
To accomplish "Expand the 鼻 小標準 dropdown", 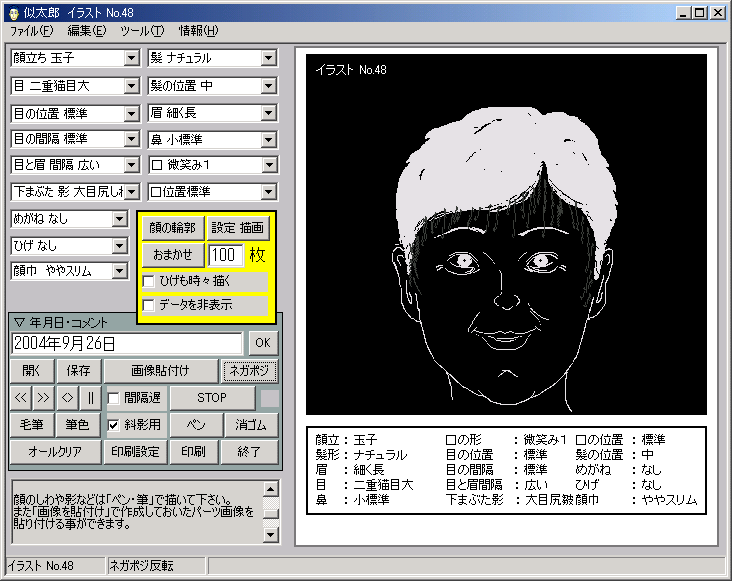I will (x=268, y=140).
